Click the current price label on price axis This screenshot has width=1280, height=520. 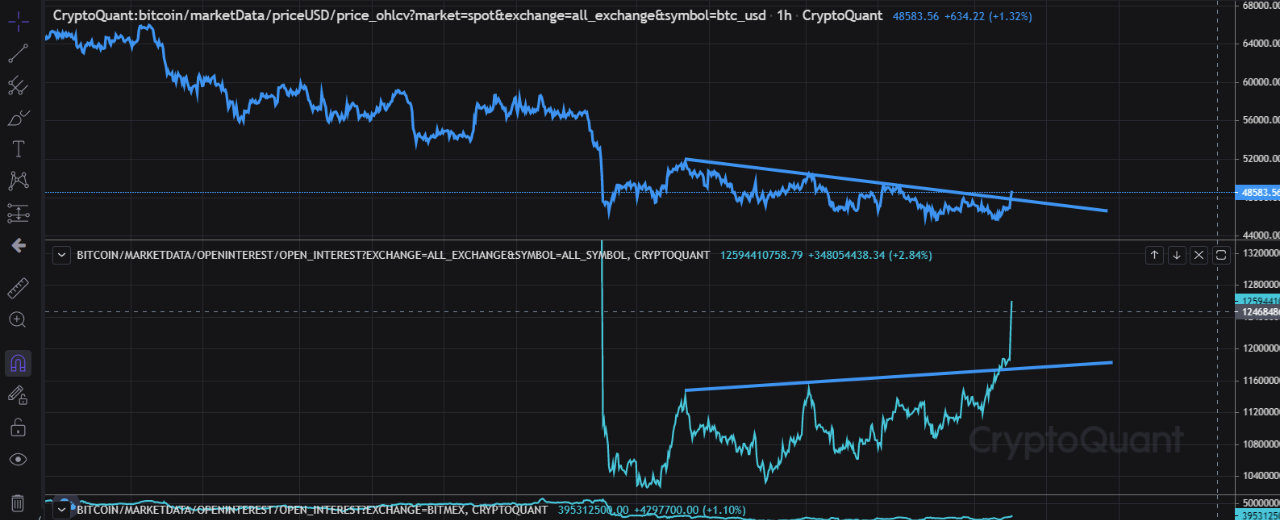[1259, 193]
